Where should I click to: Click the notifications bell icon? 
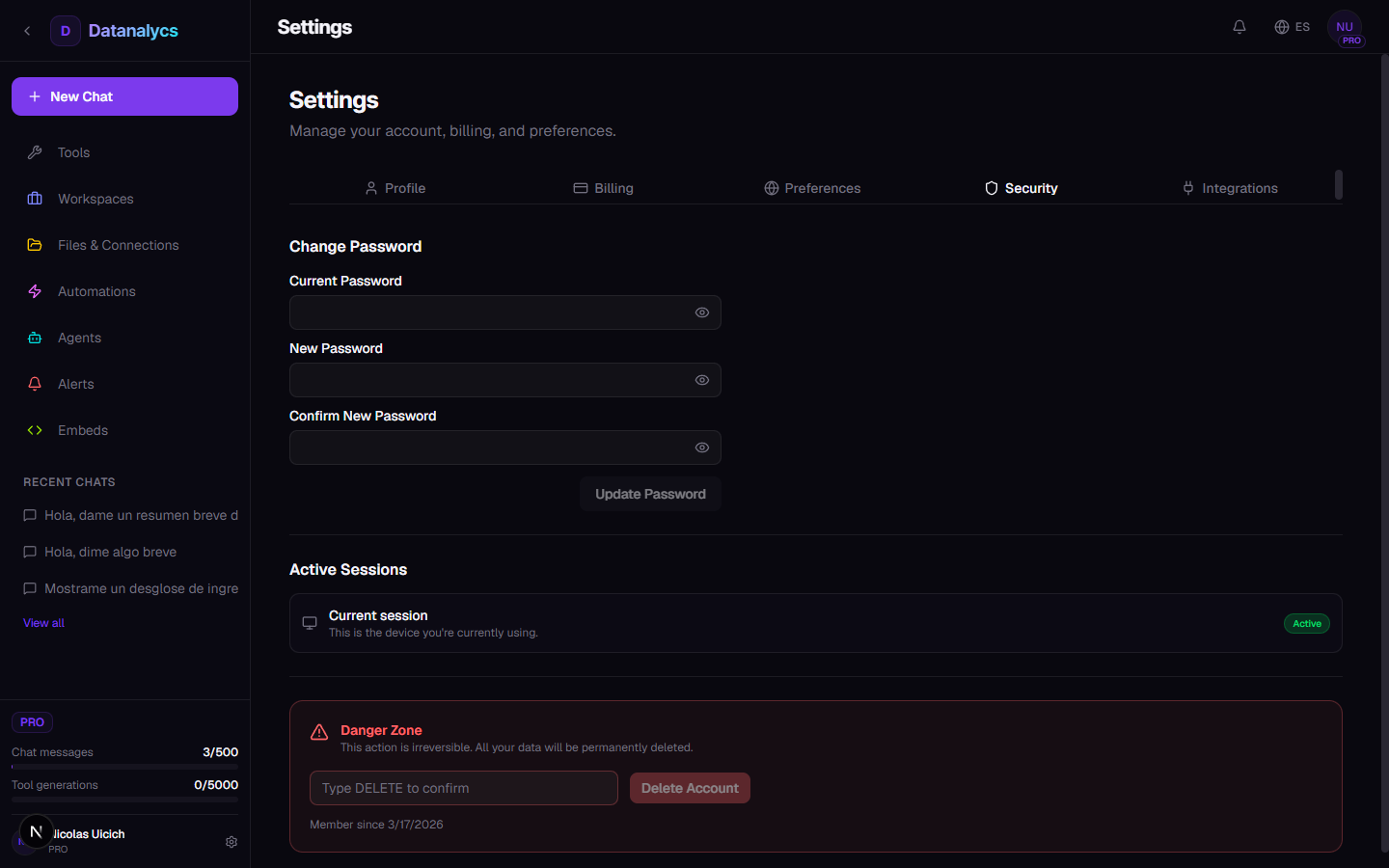(x=1239, y=27)
